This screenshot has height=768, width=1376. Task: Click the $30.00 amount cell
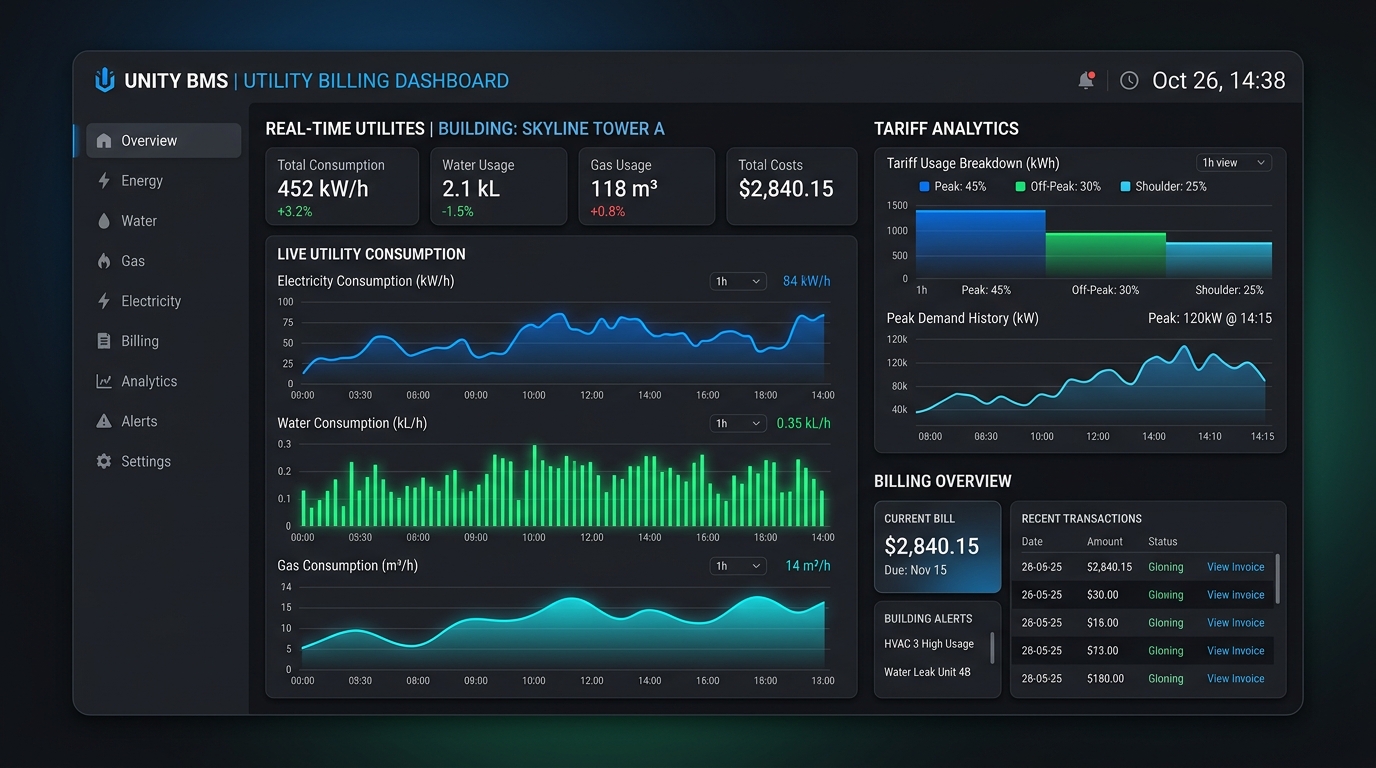[x=1103, y=595]
